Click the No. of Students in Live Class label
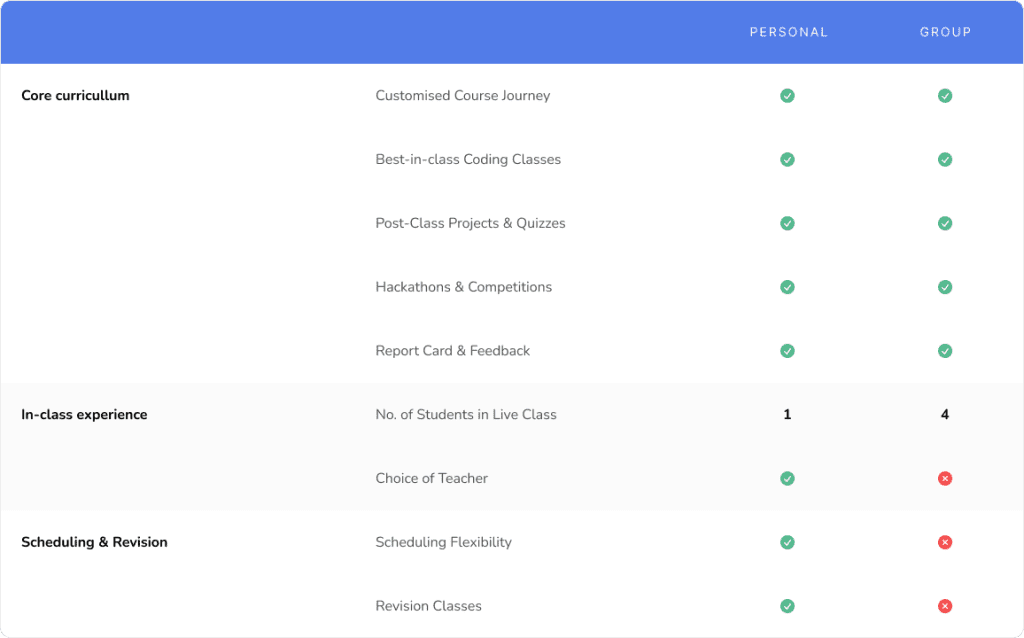The width and height of the screenshot is (1024, 638). (x=466, y=415)
